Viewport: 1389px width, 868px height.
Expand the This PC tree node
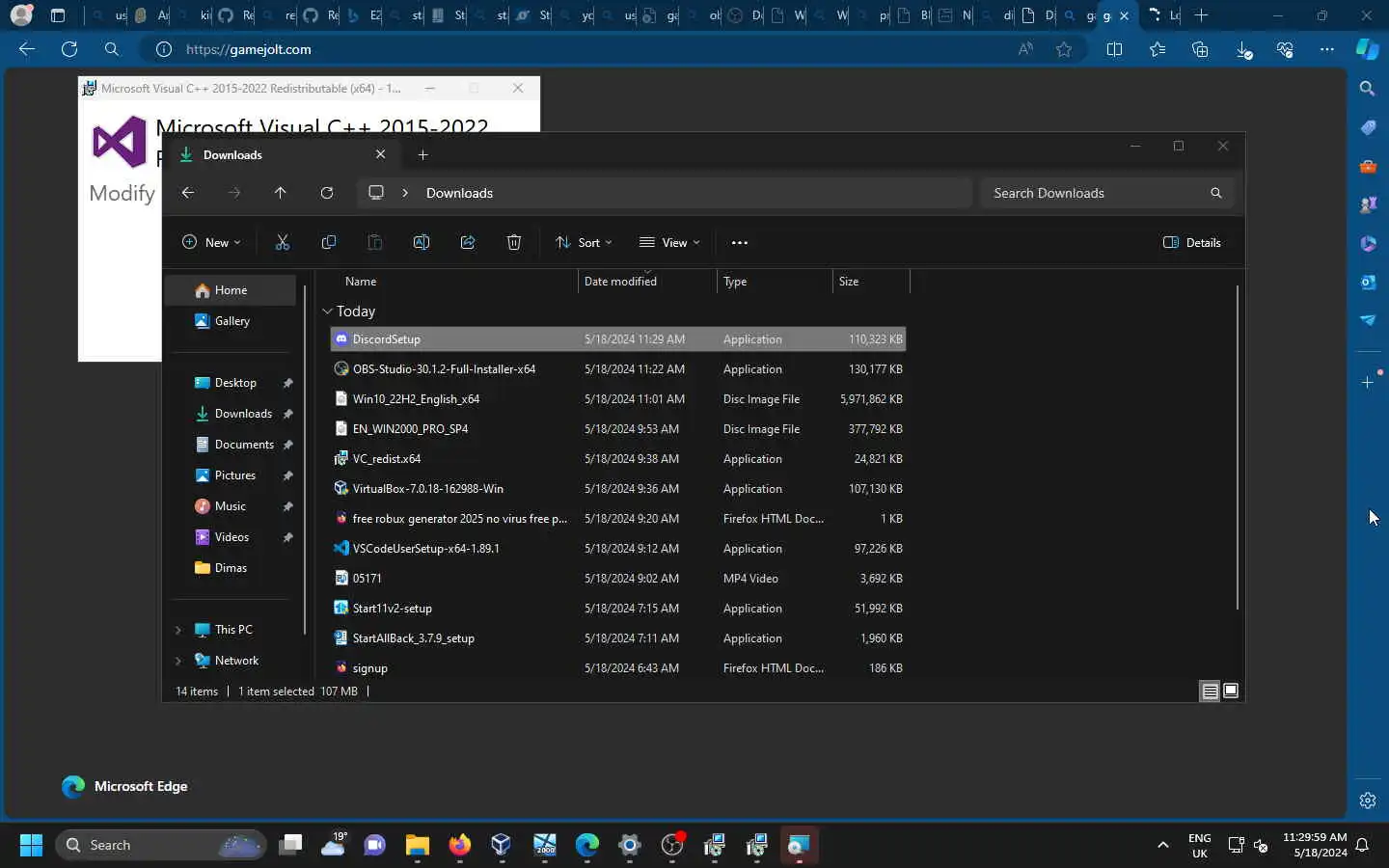point(178,630)
